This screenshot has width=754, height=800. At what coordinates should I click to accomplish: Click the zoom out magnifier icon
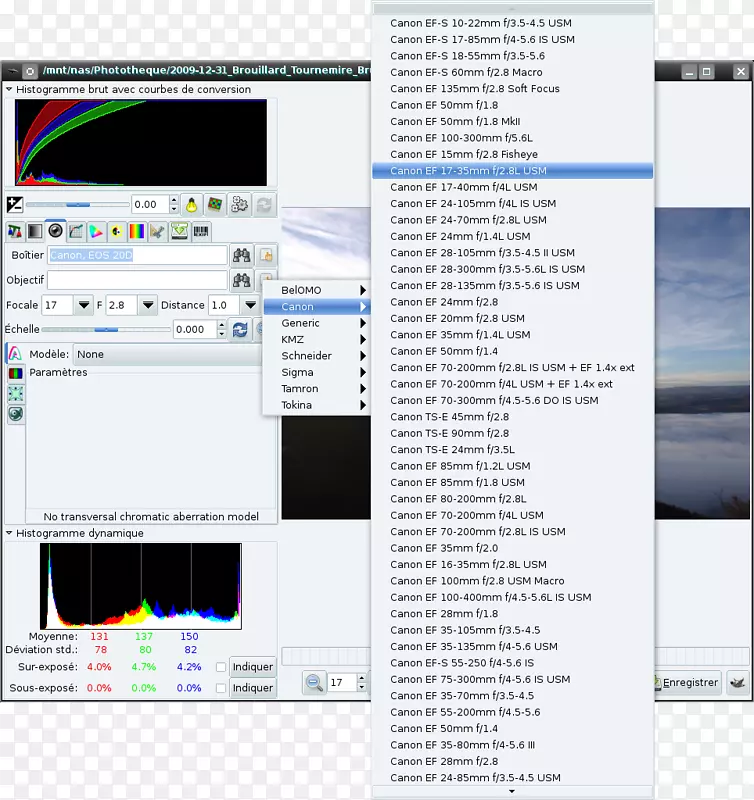[314, 683]
